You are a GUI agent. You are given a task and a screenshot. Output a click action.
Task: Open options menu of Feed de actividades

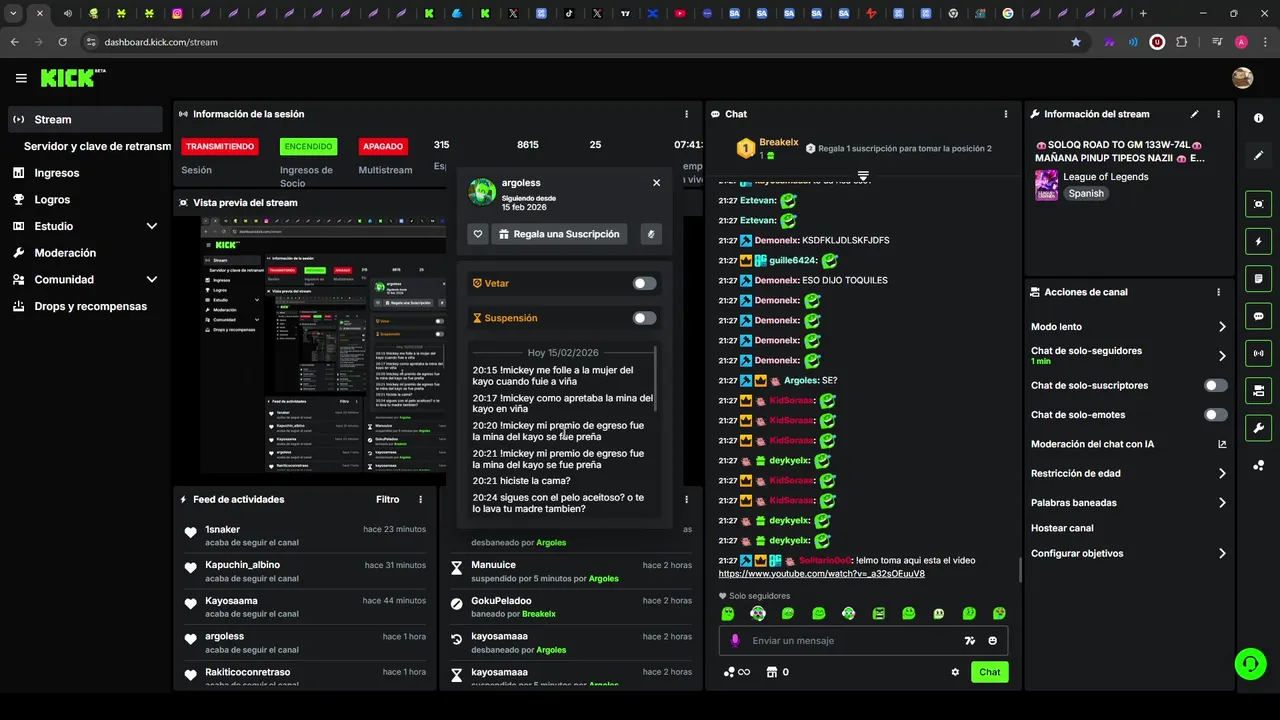pyautogui.click(x=420, y=499)
